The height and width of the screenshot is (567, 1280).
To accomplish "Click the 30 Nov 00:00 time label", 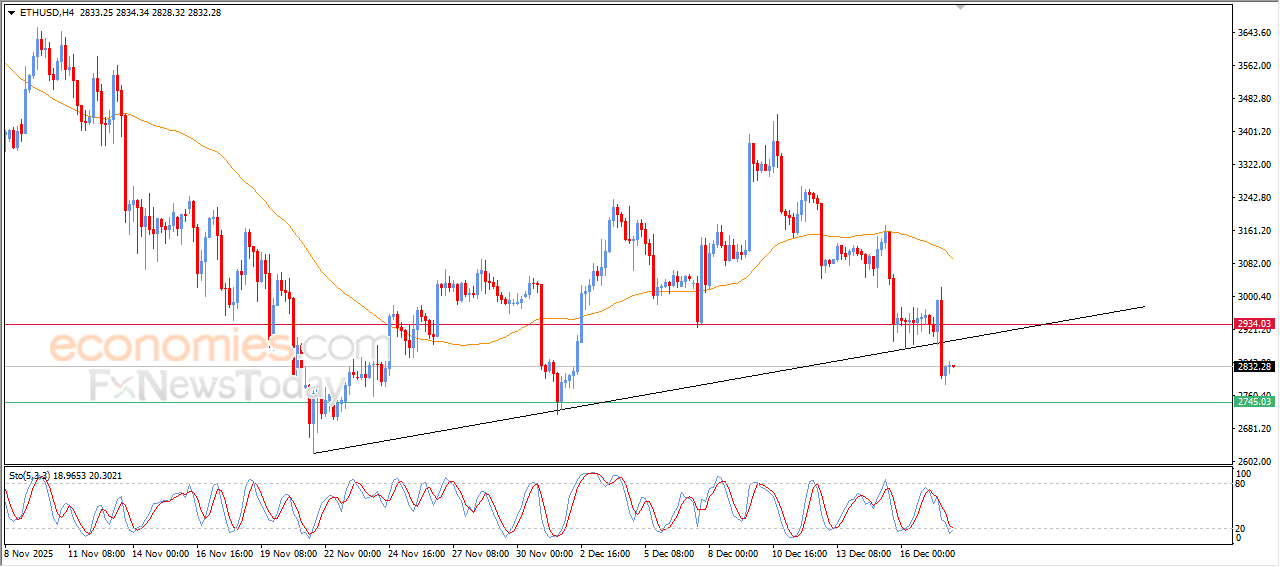I will tap(546, 552).
